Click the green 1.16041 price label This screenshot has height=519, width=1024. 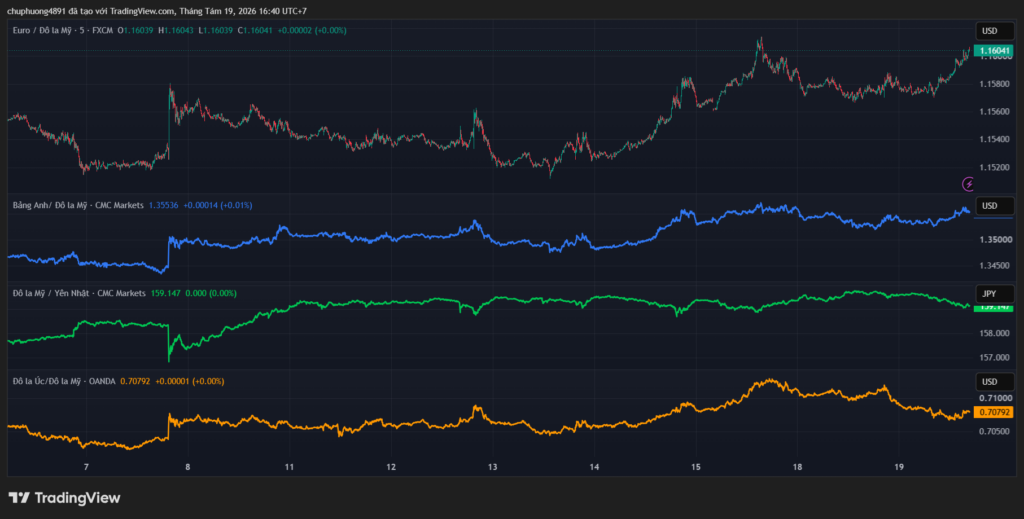993,50
